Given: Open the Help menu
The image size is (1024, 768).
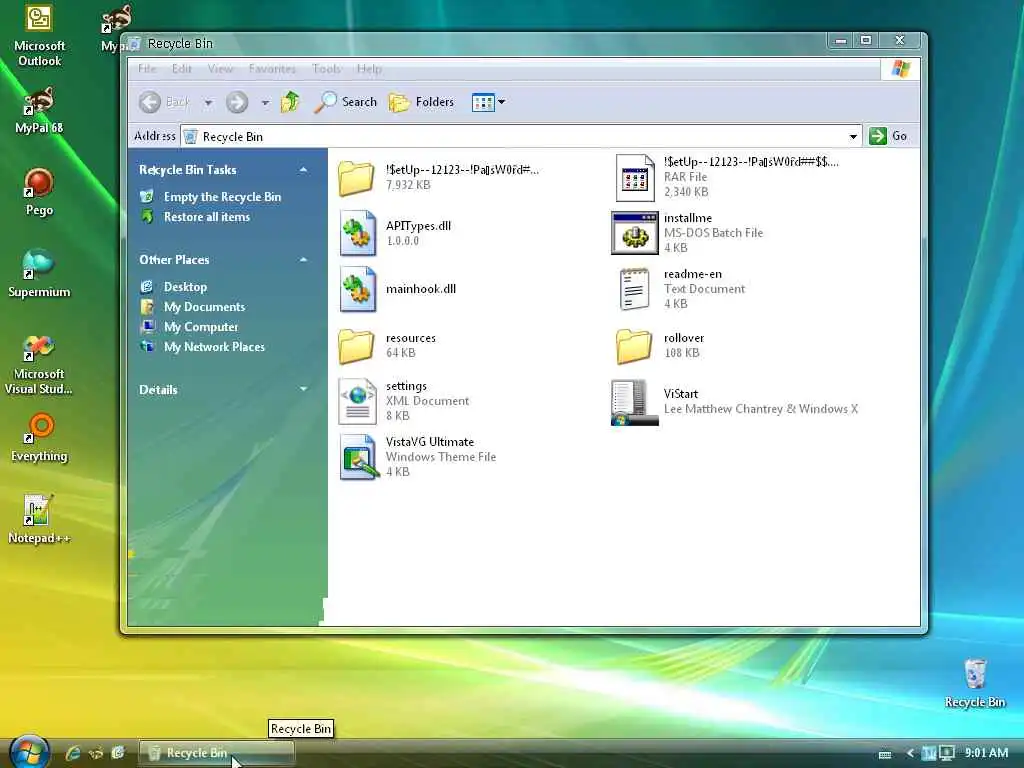Looking at the screenshot, I should click(x=369, y=69).
